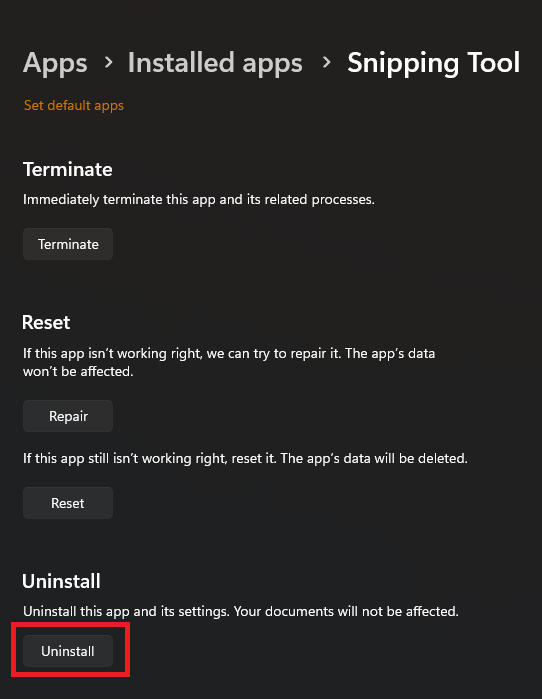The height and width of the screenshot is (699, 542).
Task: Select the Immediately terminate this app description
Action: click(199, 199)
